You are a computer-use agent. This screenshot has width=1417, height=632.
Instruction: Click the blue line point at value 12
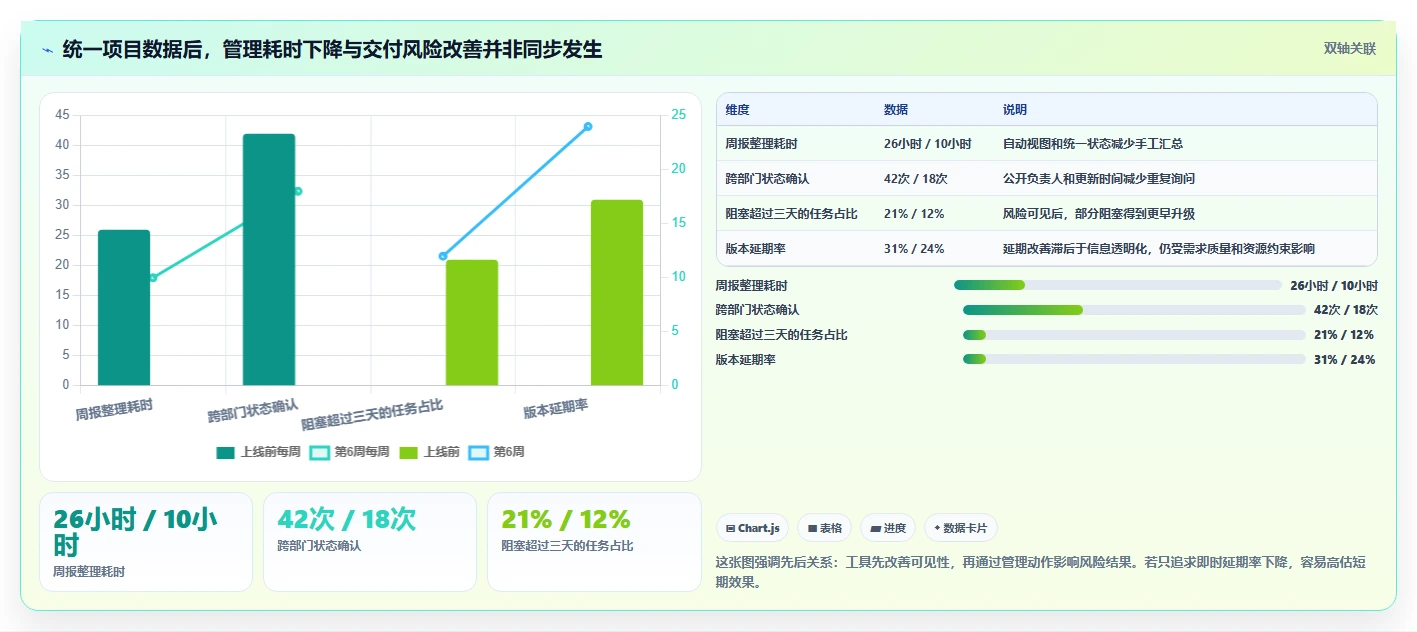(443, 256)
